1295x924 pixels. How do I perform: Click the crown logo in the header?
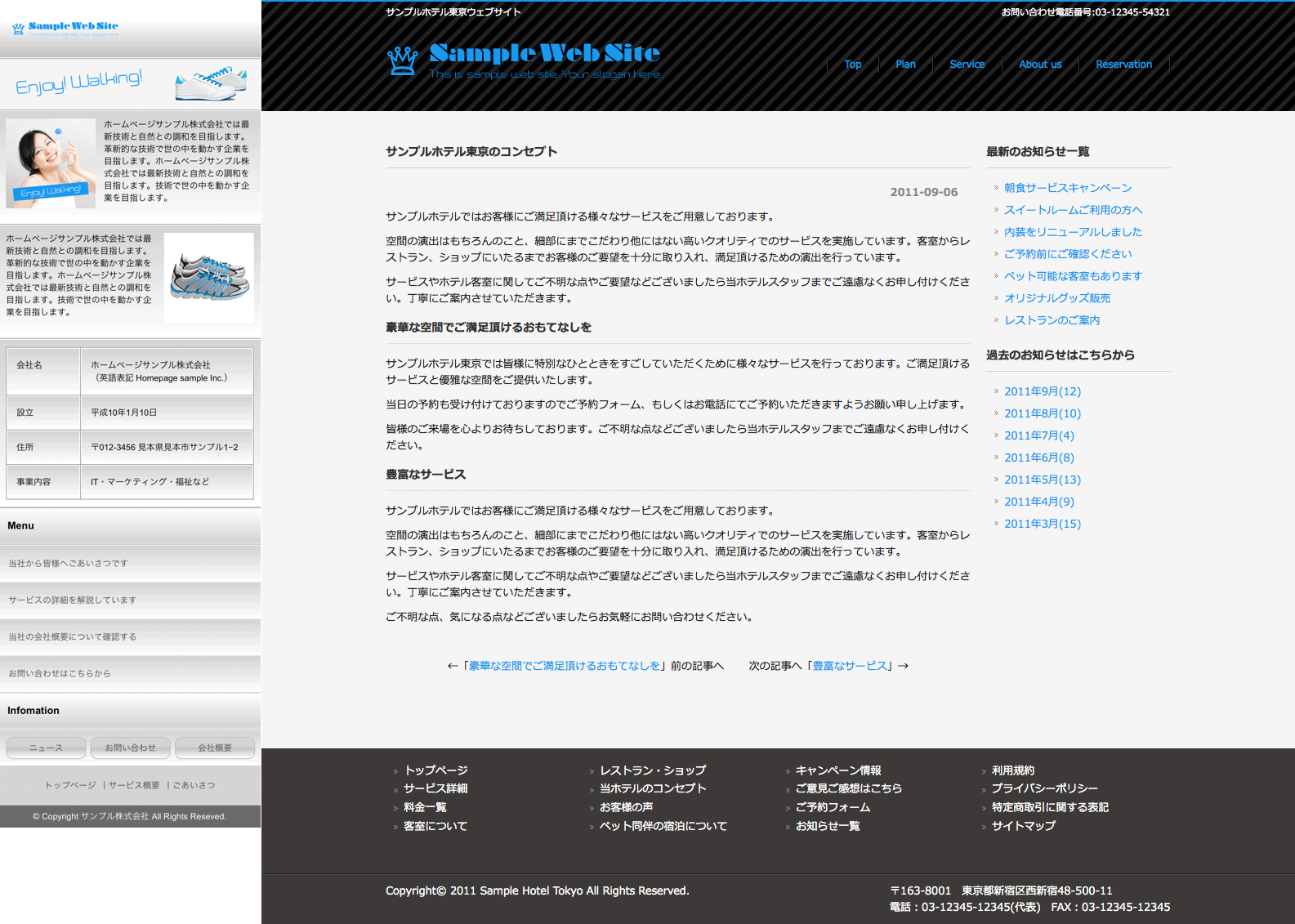(402, 61)
